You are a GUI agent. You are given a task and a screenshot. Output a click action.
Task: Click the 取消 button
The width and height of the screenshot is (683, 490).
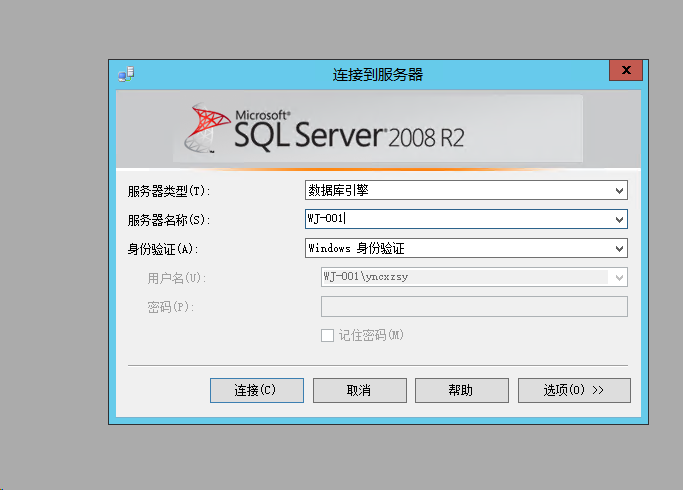coord(359,390)
